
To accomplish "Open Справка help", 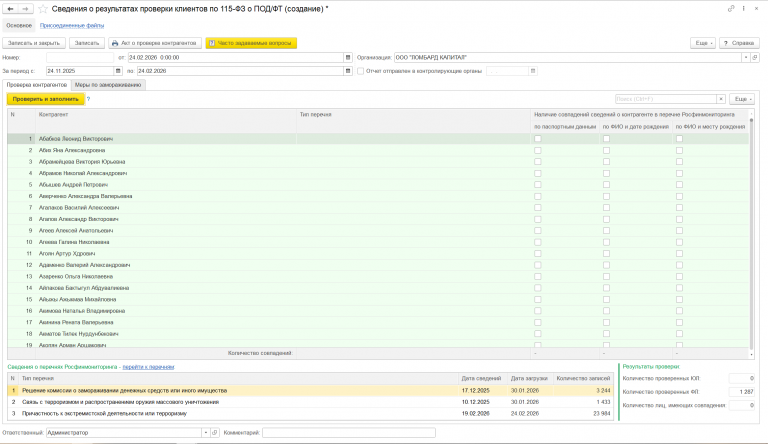I will pyautogui.click(x=739, y=43).
